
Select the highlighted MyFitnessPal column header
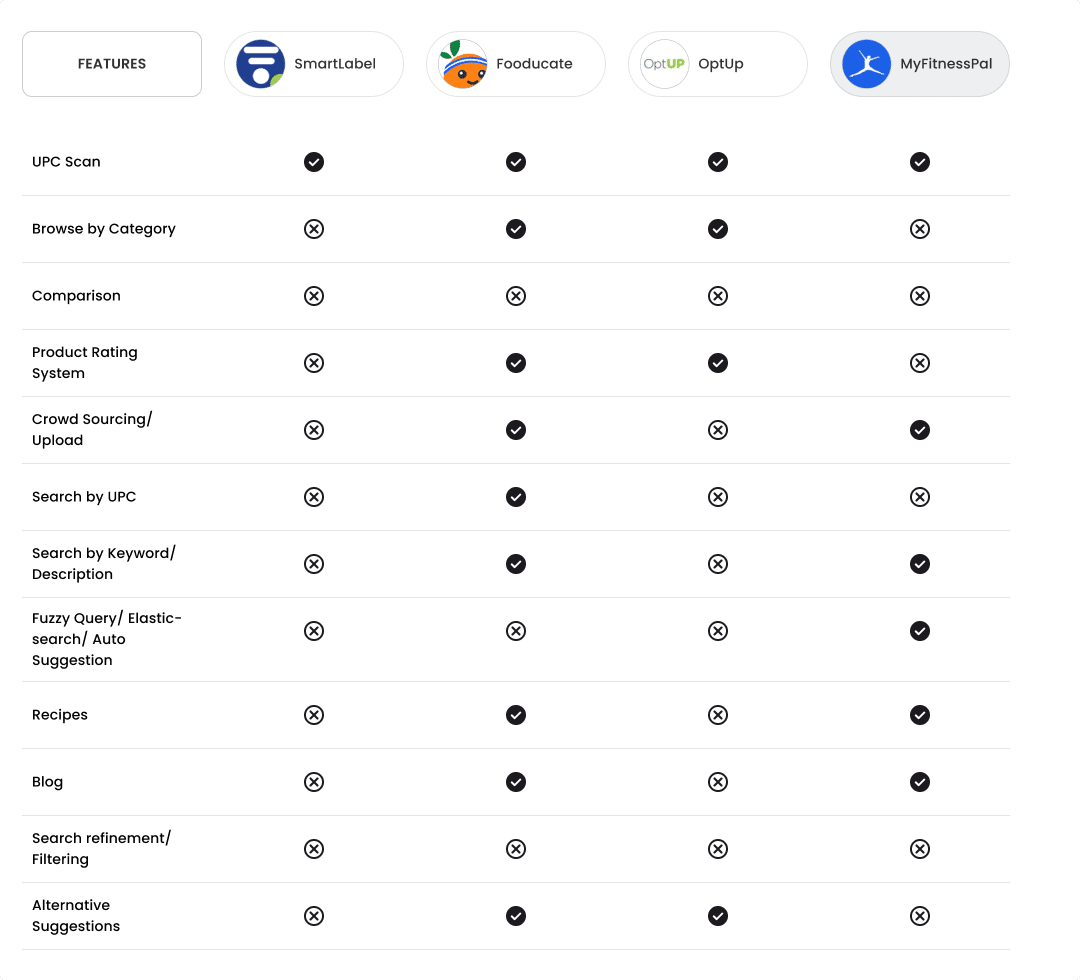(x=919, y=64)
